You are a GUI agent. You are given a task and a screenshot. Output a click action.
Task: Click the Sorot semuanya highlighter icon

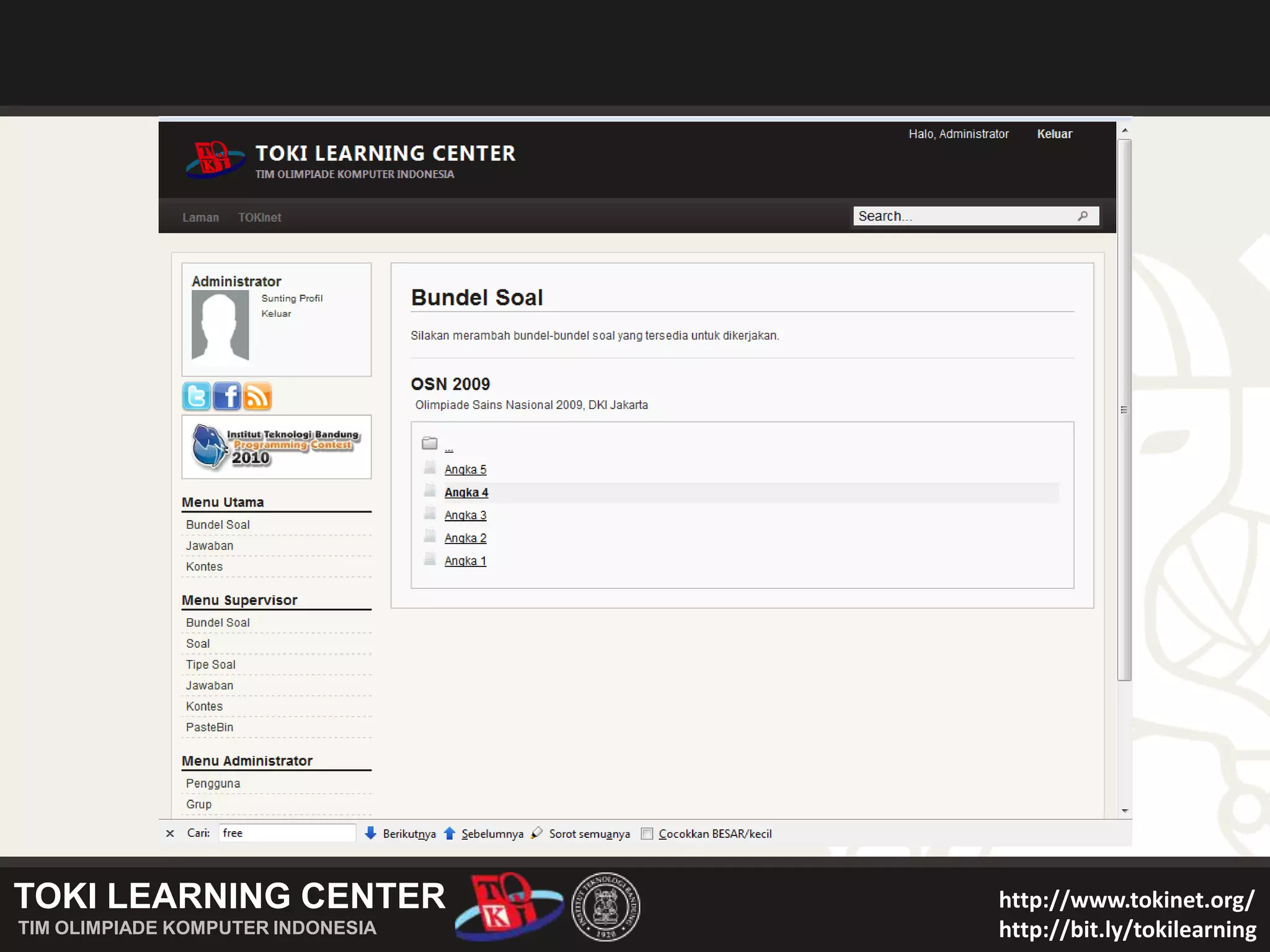coord(537,833)
